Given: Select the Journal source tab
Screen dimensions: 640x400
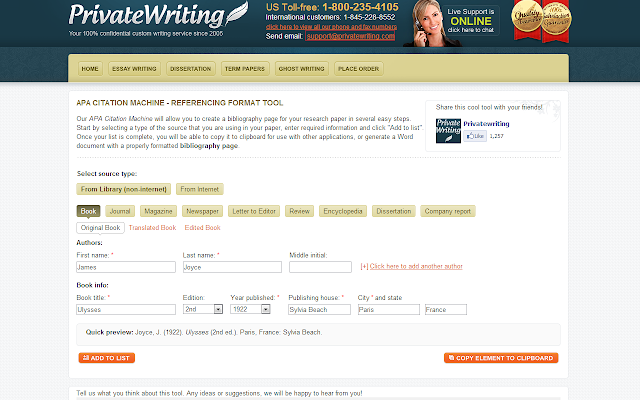Looking at the screenshot, I should click(120, 211).
